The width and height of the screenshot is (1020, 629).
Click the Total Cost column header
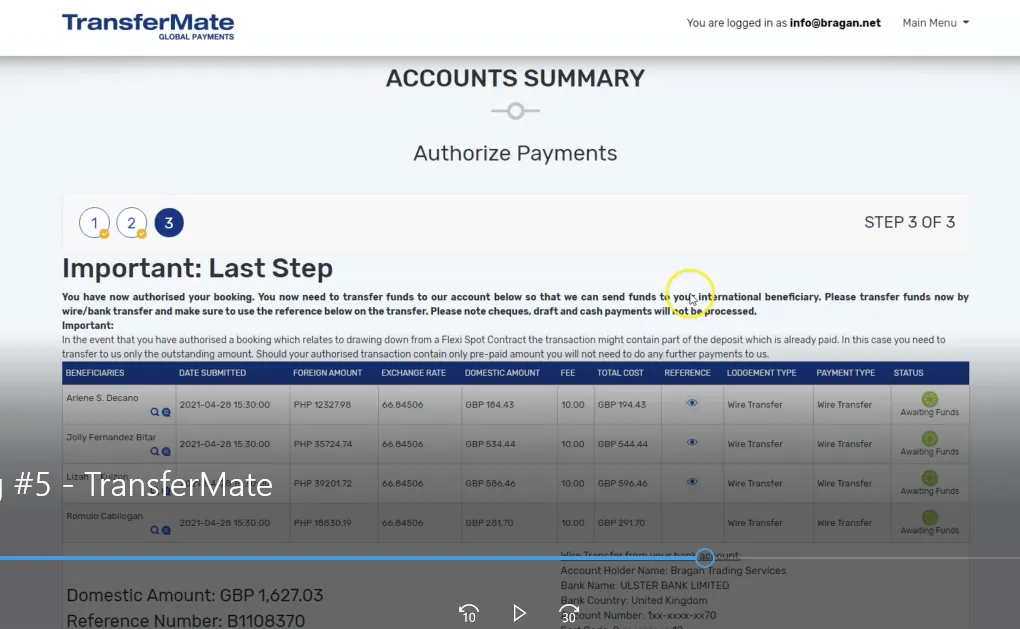(x=620, y=373)
